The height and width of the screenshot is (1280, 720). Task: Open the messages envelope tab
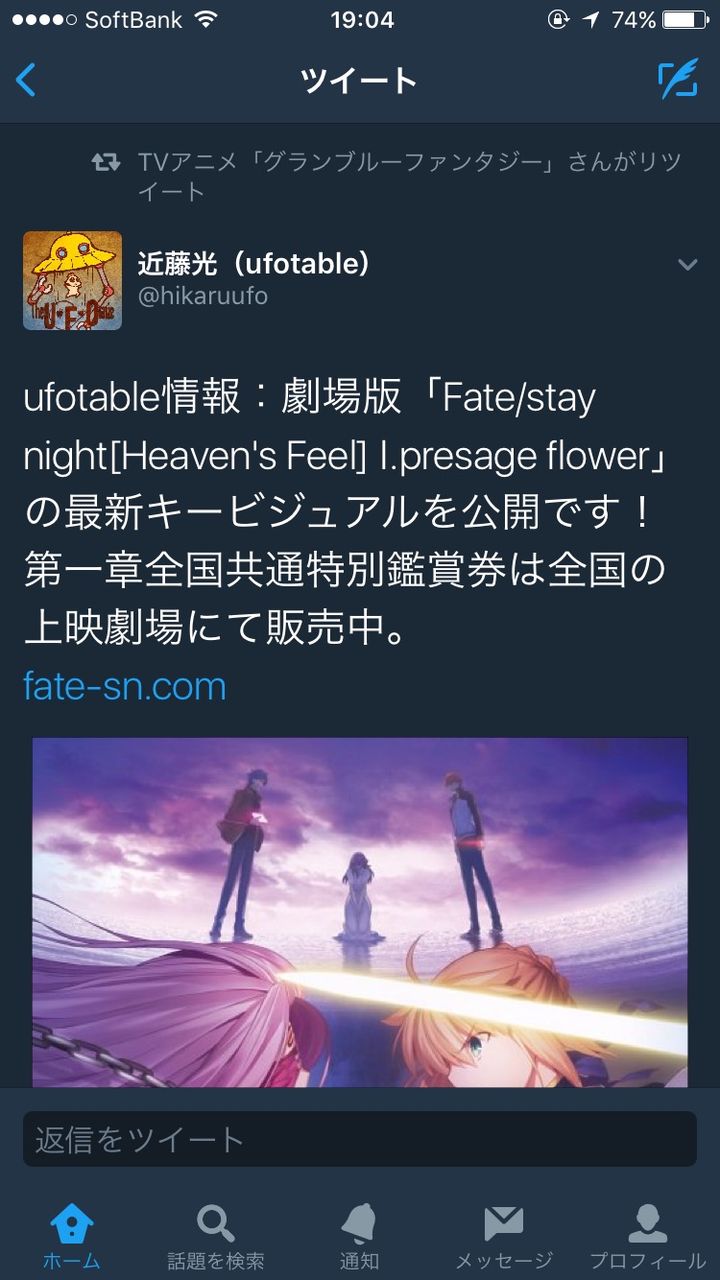click(x=504, y=1236)
